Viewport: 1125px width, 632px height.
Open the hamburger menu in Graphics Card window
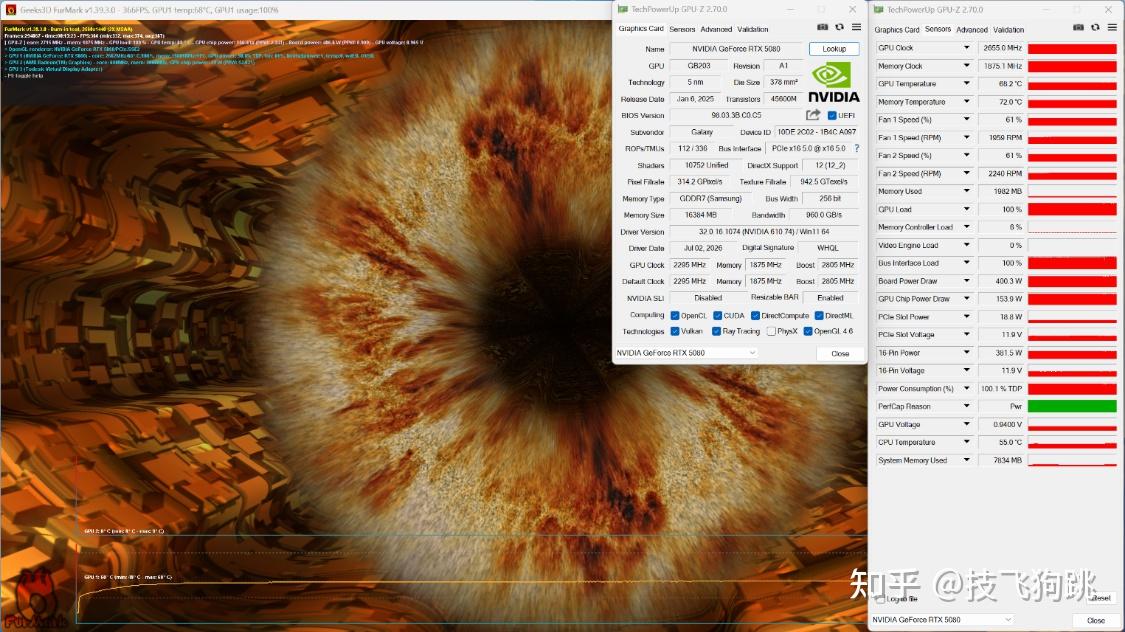click(856, 27)
